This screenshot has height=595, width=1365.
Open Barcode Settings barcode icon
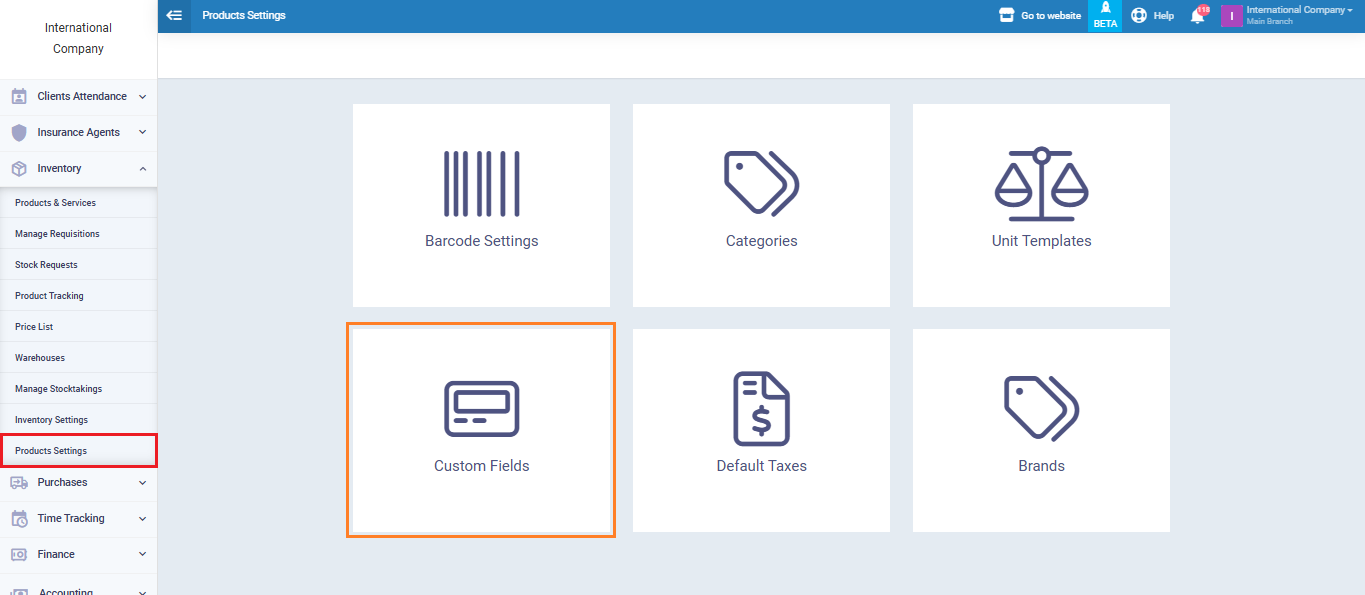[x=481, y=184]
